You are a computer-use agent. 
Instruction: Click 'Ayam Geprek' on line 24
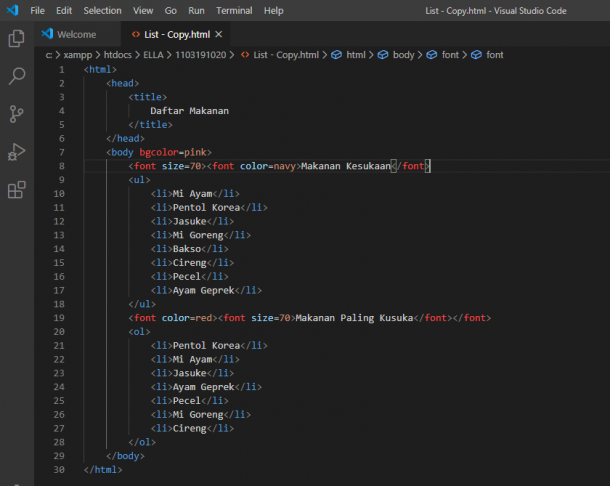tap(203, 387)
